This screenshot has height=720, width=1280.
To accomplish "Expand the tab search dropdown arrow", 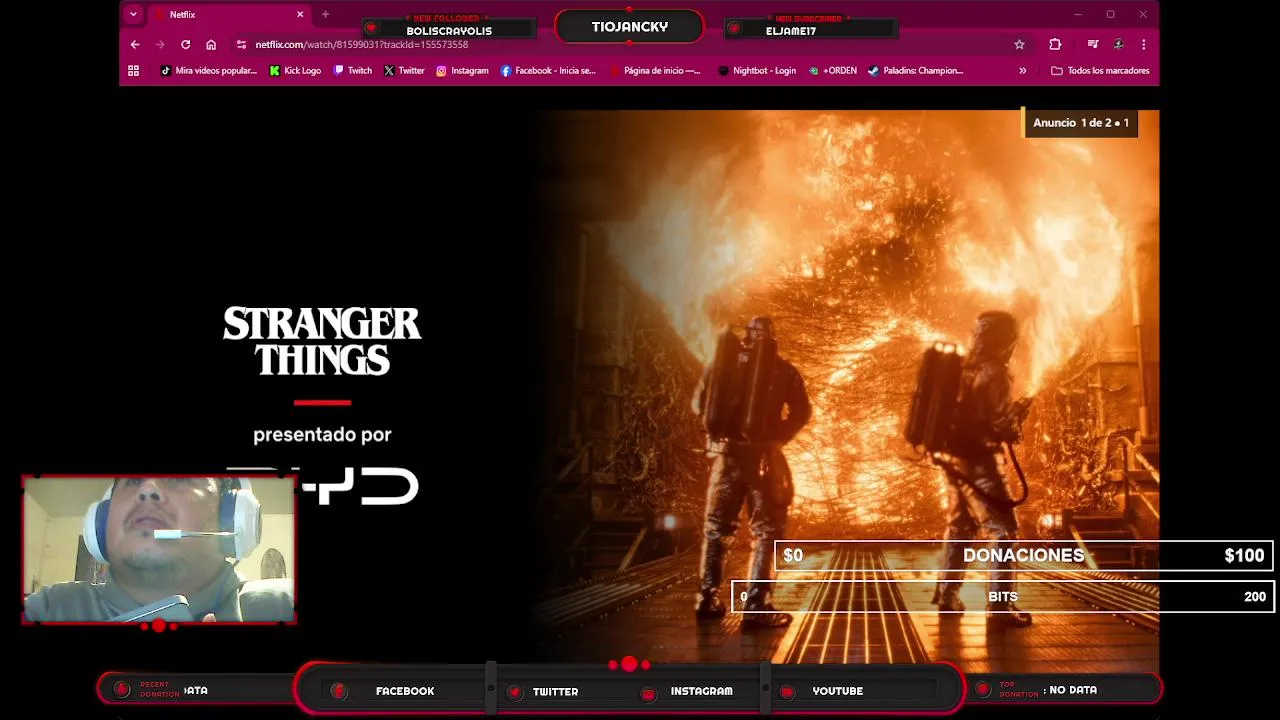I will [x=133, y=14].
